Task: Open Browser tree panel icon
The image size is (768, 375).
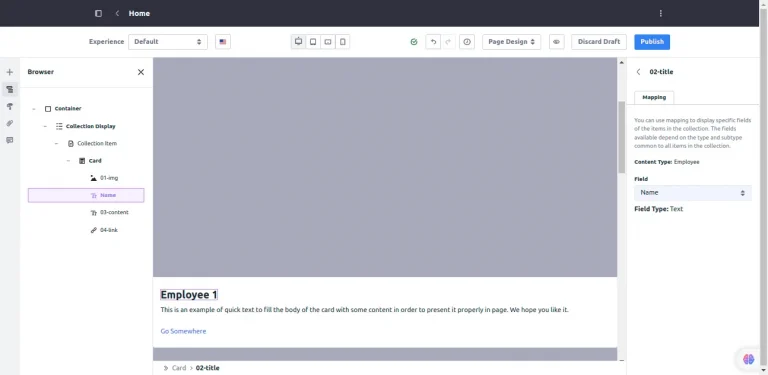Action: [9, 89]
